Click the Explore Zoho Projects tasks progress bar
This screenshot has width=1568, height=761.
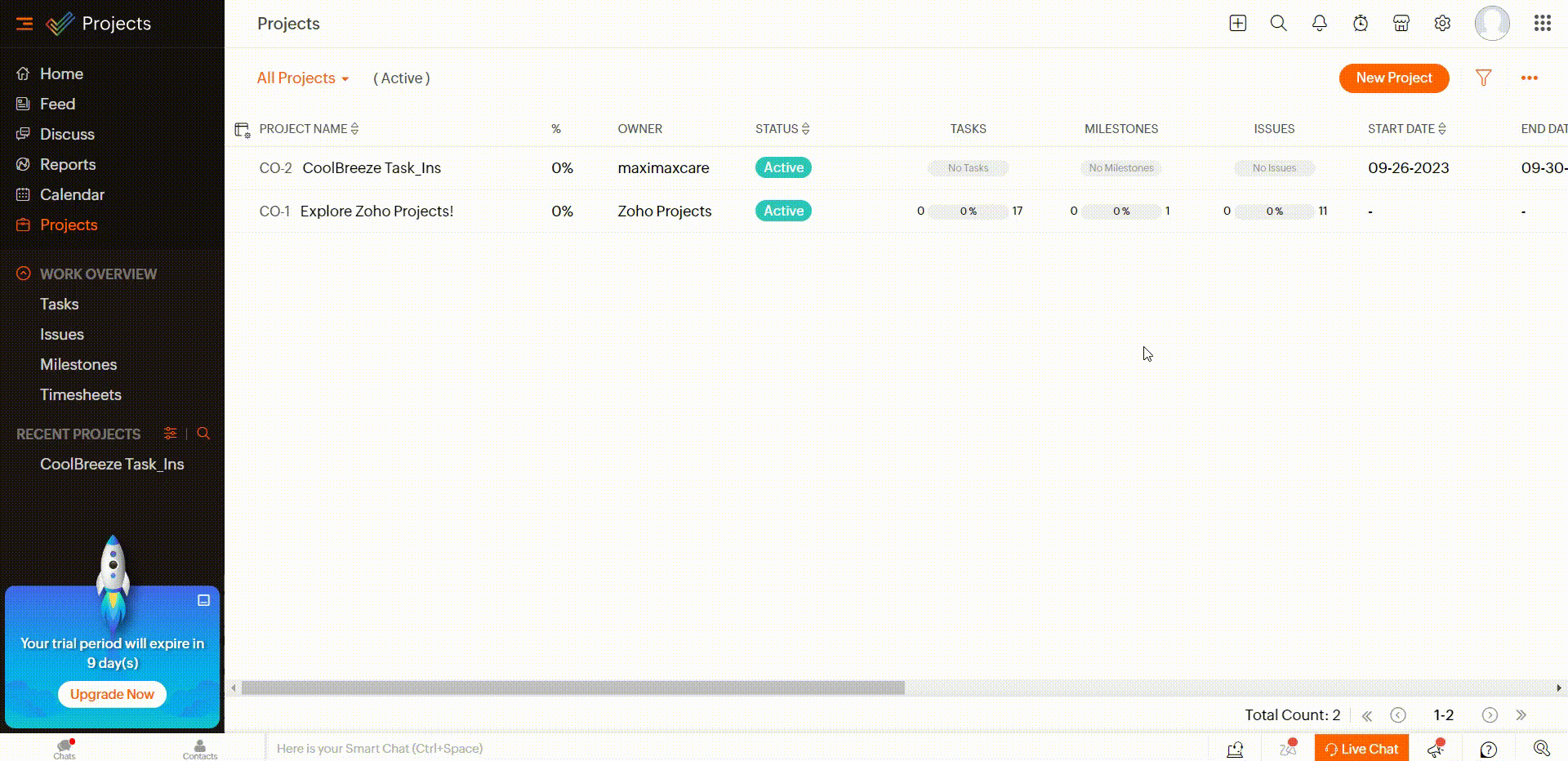pos(968,211)
